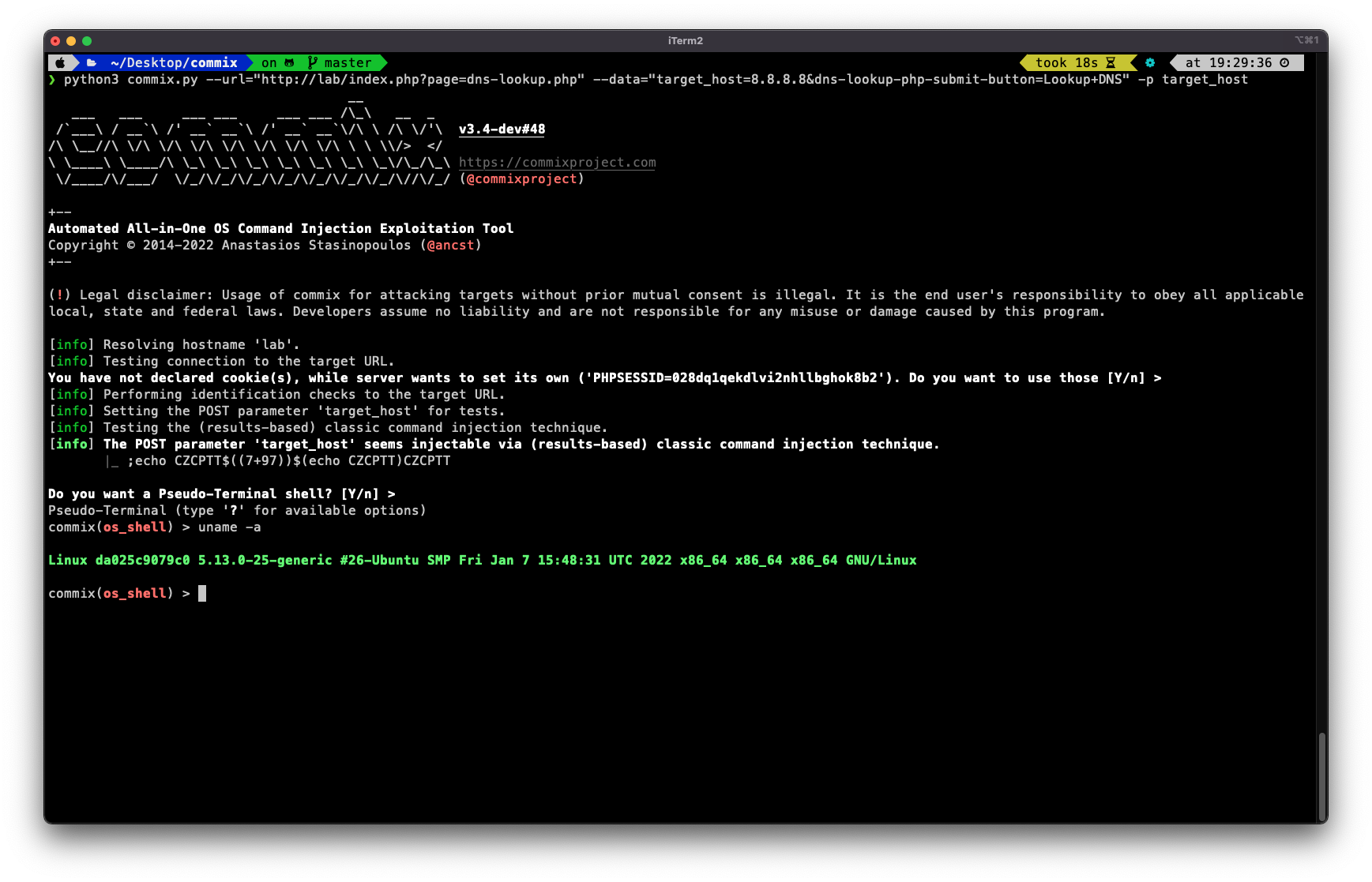Click the @ancst author link
The image size is (1372, 882).
pos(451,245)
